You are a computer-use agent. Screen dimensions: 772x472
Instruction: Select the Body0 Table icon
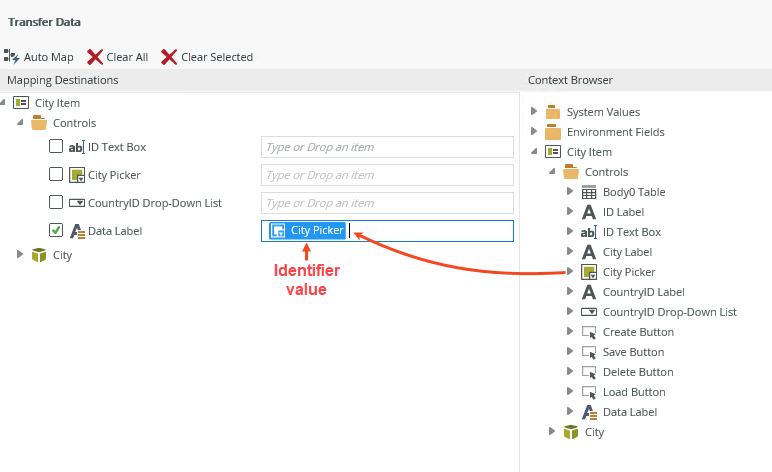tap(589, 192)
